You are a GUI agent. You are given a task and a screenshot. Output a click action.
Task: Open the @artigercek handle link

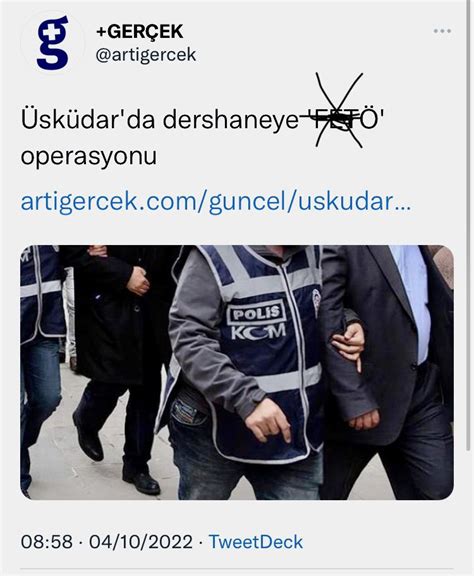(146, 55)
